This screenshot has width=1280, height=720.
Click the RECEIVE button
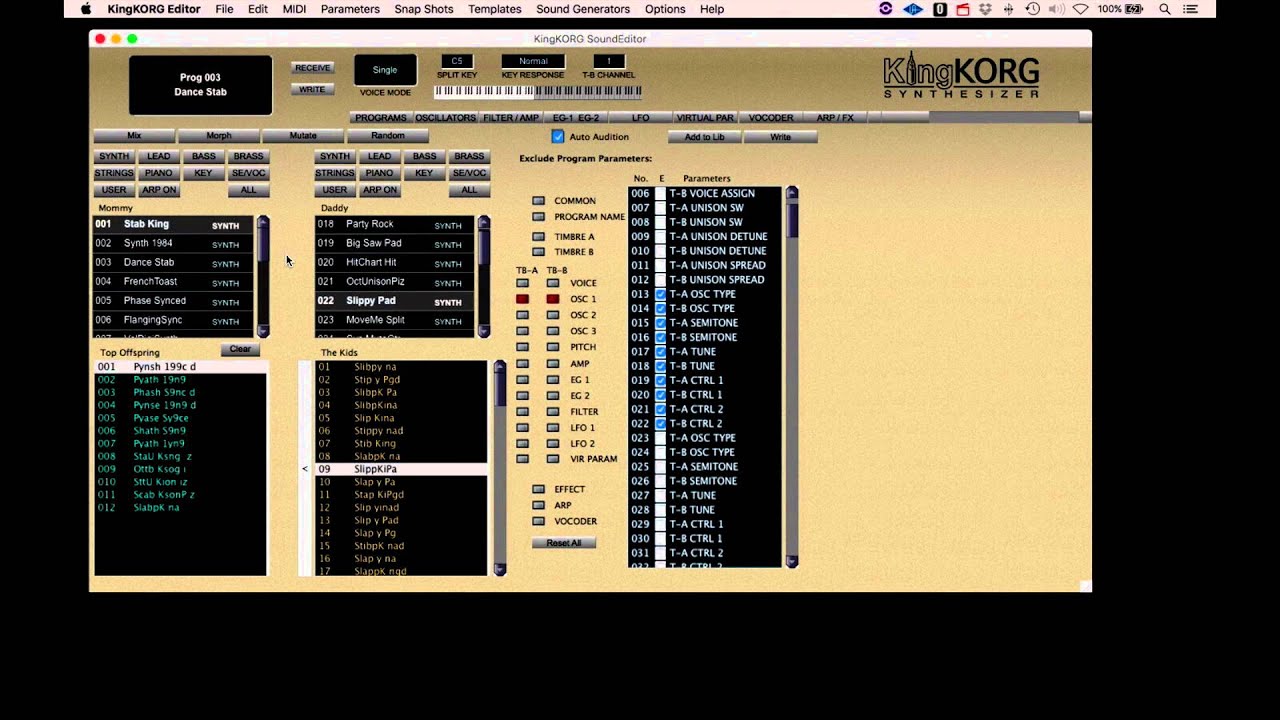click(x=312, y=68)
